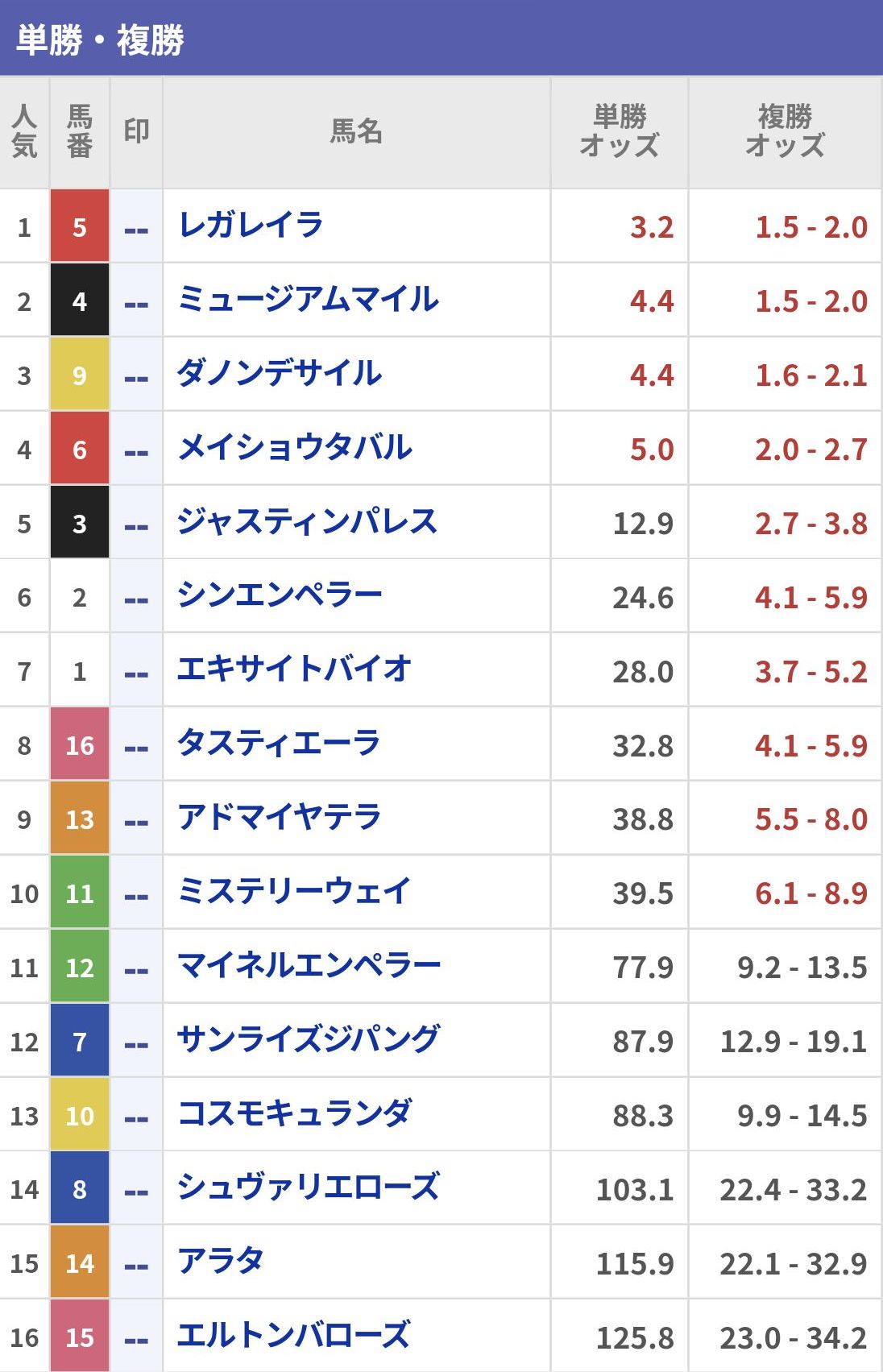Viewport: 883px width, 1372px height.
Task: Sort by 単勝オッズ column header
Action: [x=619, y=132]
